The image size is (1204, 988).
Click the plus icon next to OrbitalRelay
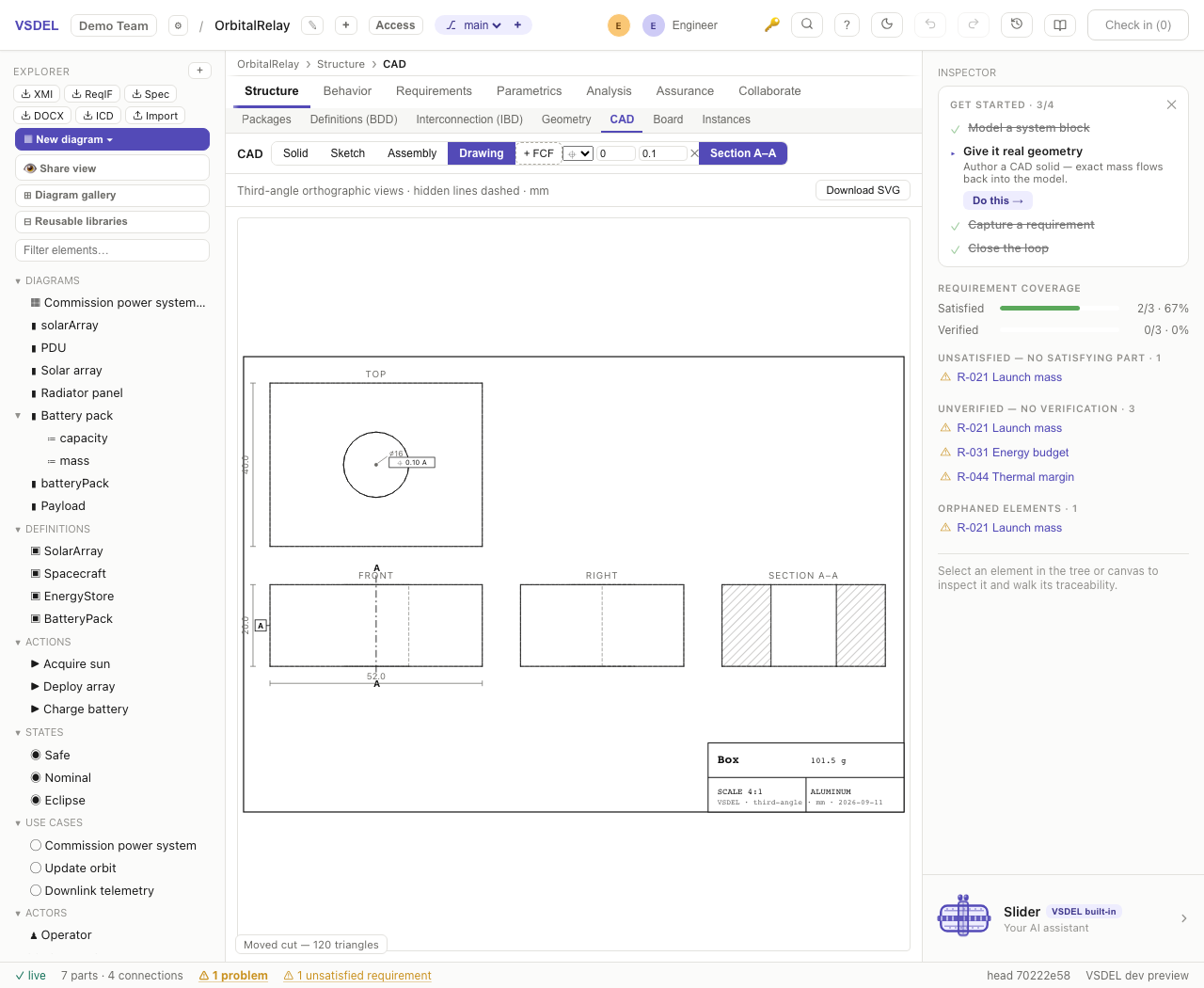[346, 25]
